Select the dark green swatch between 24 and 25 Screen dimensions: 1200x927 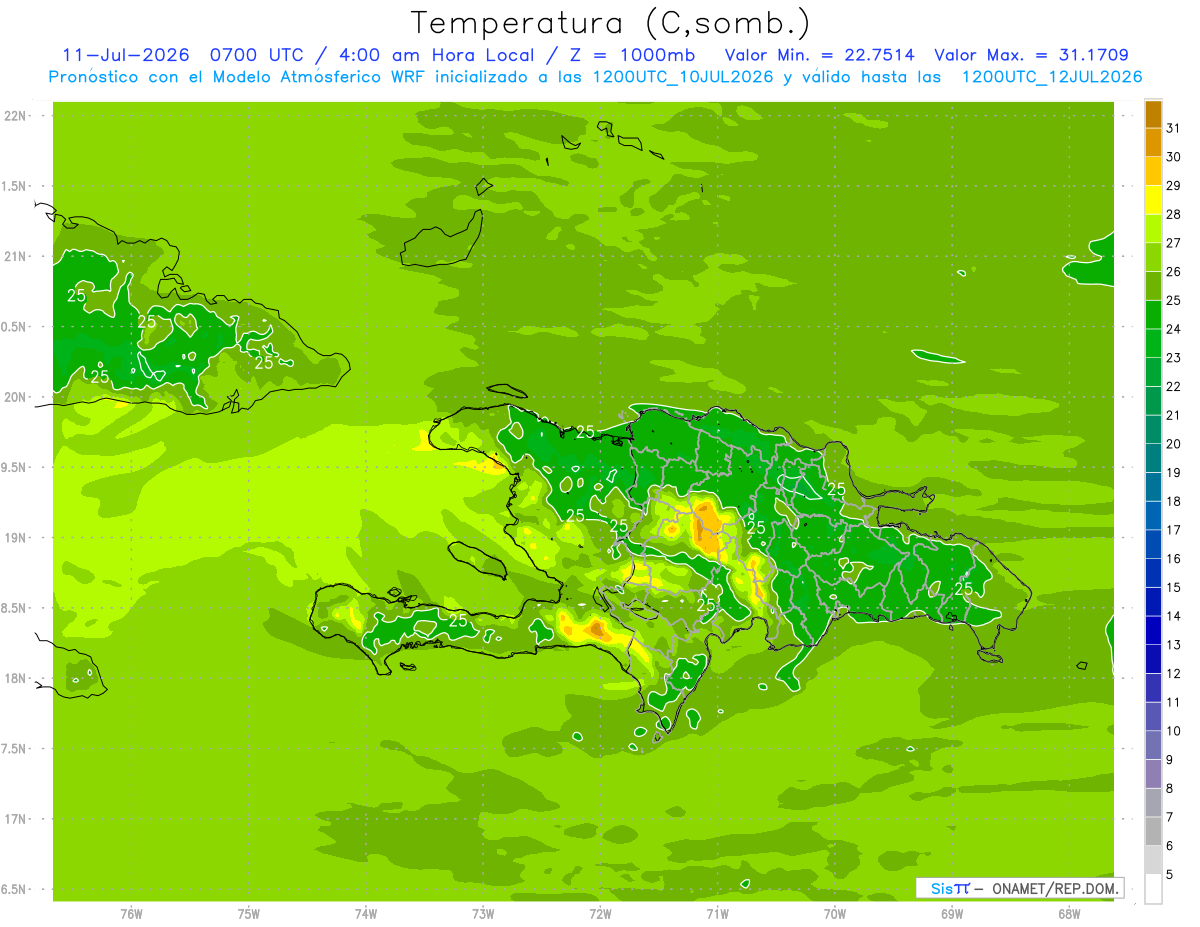tap(1153, 314)
